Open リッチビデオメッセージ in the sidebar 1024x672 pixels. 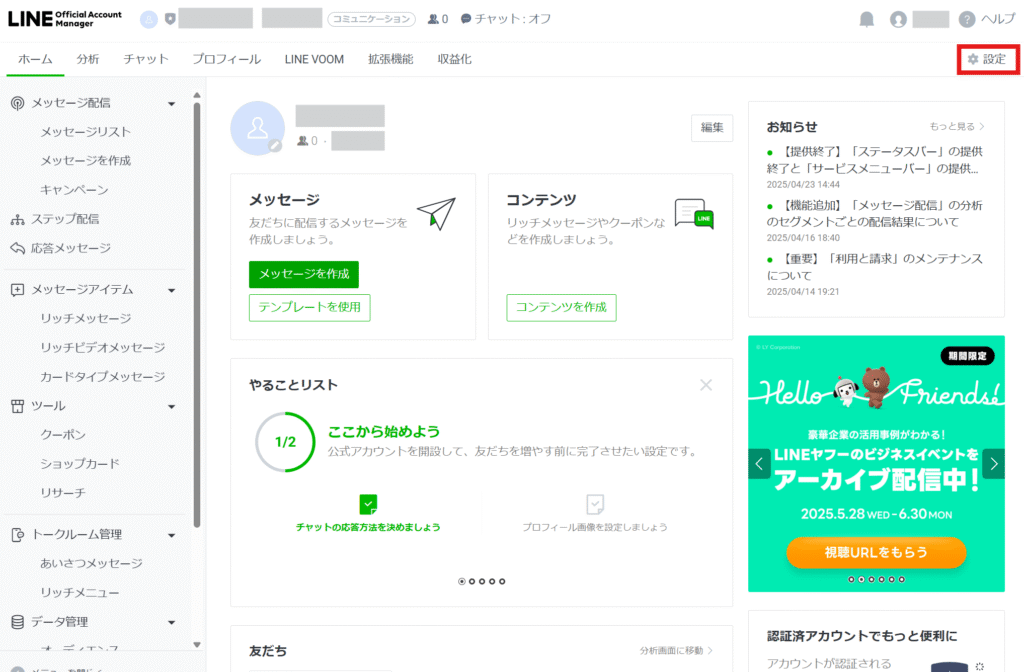pos(103,348)
